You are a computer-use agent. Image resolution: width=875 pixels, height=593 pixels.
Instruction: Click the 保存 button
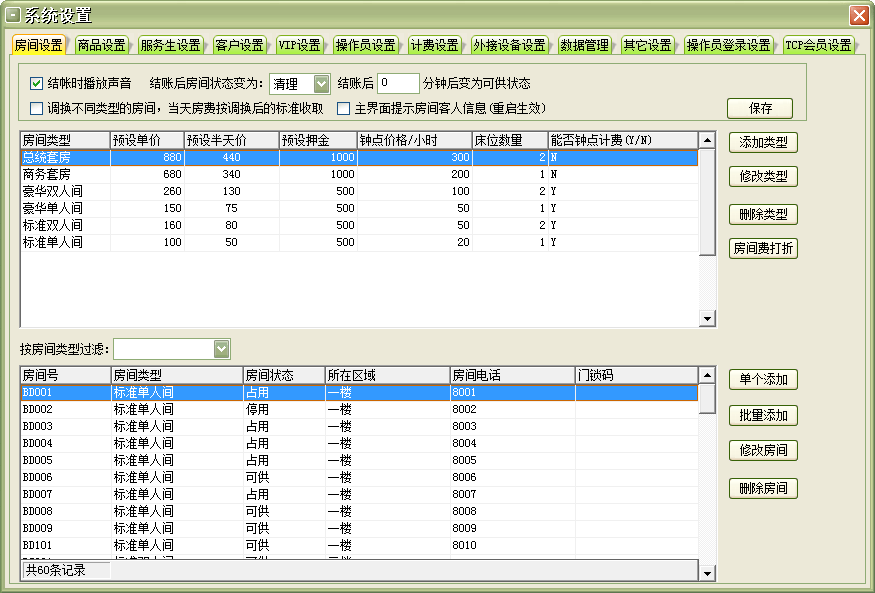(x=759, y=108)
